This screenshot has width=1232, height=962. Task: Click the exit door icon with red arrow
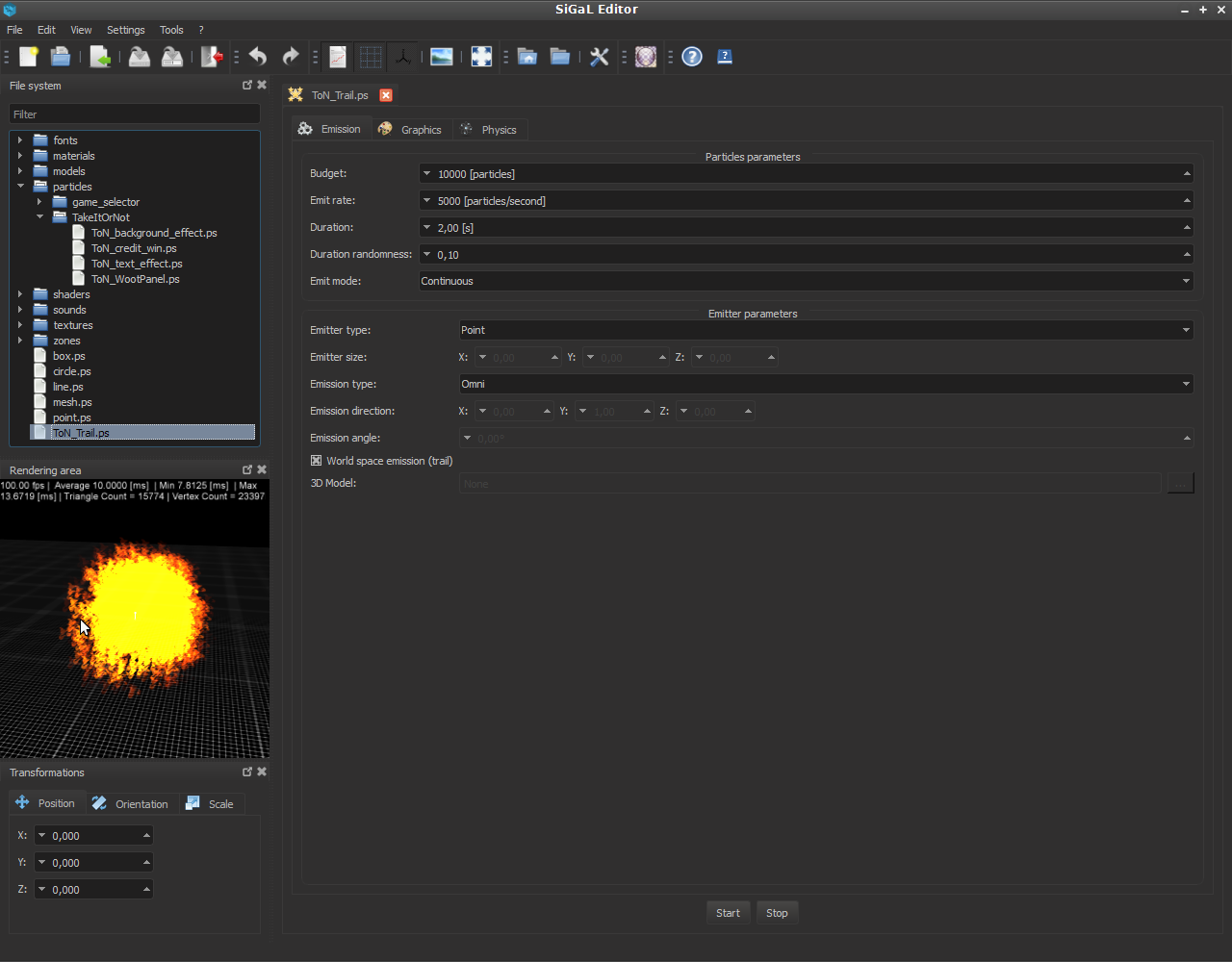(x=212, y=57)
